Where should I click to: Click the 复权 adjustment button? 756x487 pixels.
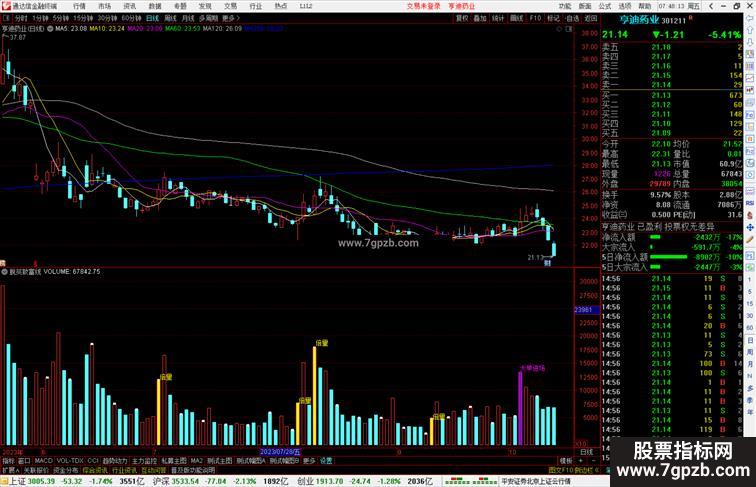[461, 18]
